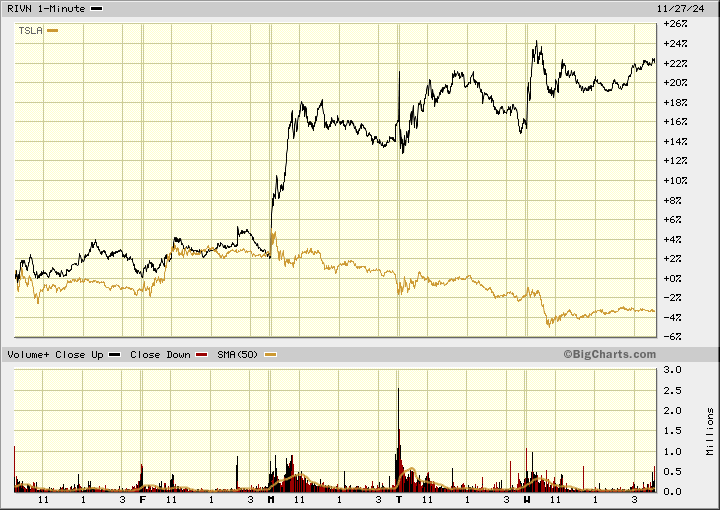This screenshot has height=510, width=720.
Task: Click the TSLA comparison legend label
Action: tap(30, 31)
